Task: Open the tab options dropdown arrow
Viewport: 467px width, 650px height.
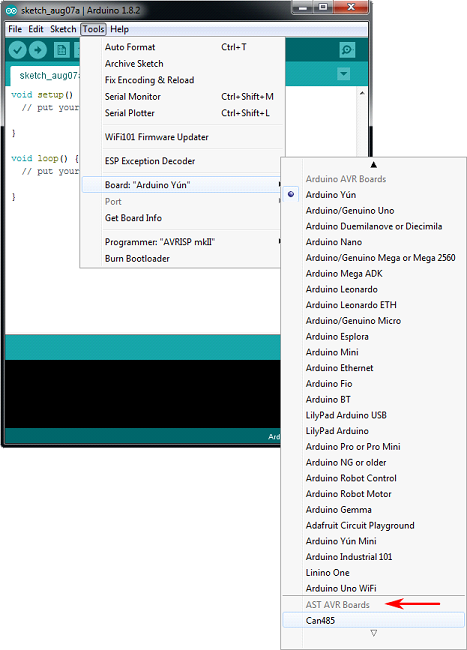Action: click(344, 74)
